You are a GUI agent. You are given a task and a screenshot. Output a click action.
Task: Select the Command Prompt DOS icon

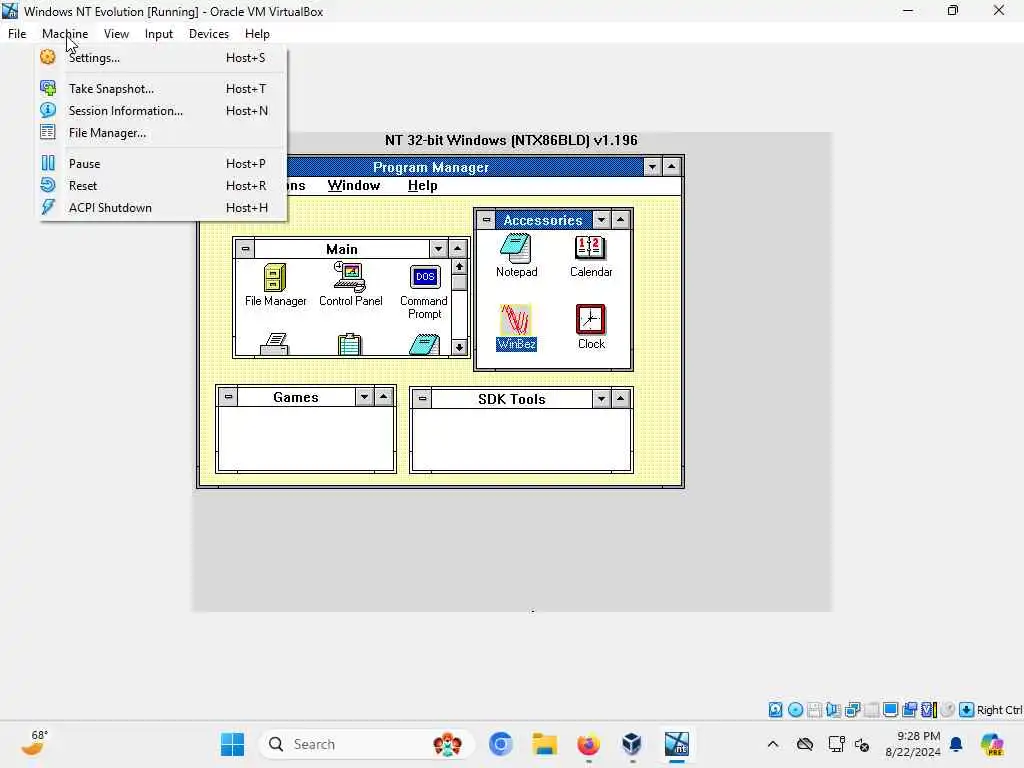(x=424, y=277)
